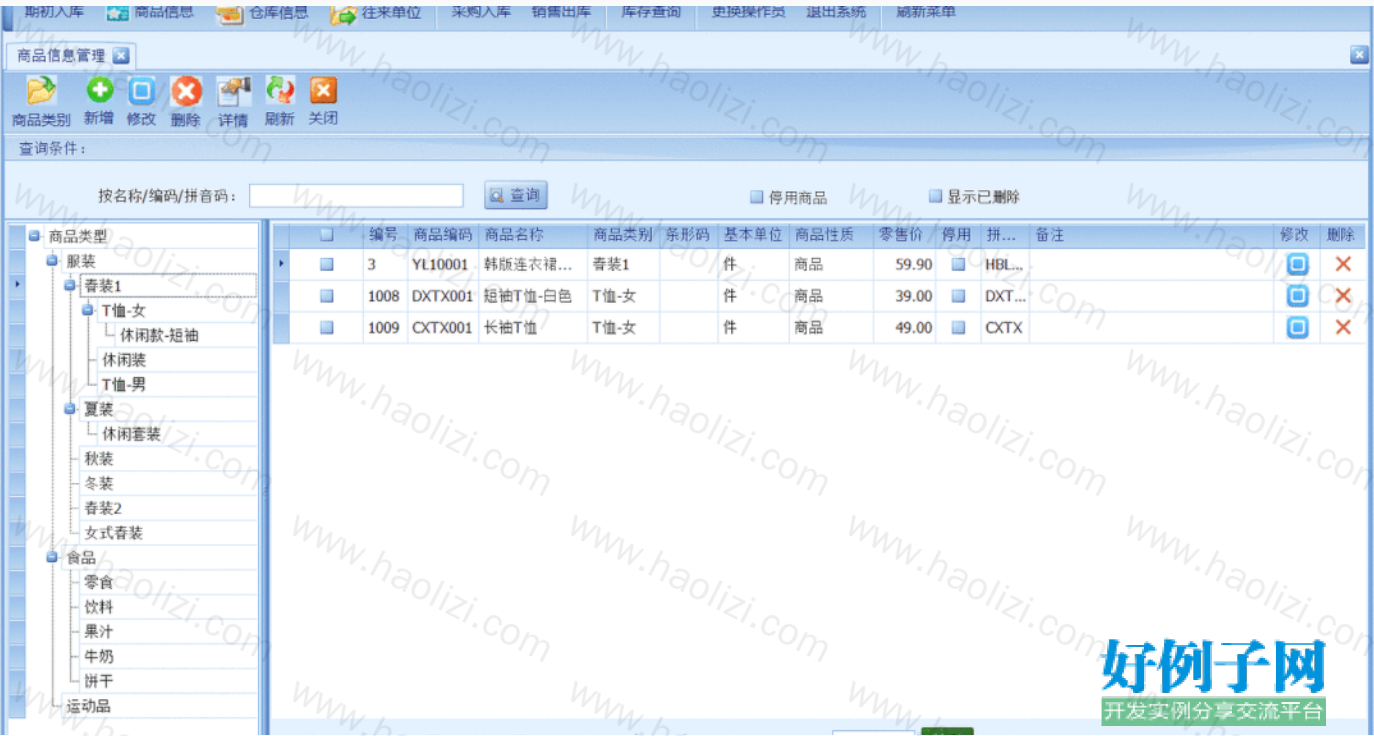Viewport: 1374px width, 736px height.
Task: Collapse the 食品 tree node expander
Action: [x=52, y=557]
